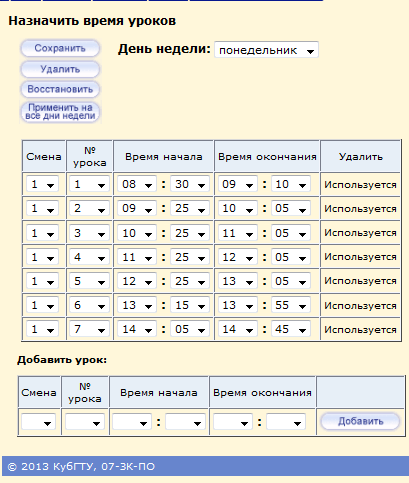This screenshot has width=409, height=483.
Task: Open the end hour 10 dropdown for lesson 2
Action: pos(238,208)
